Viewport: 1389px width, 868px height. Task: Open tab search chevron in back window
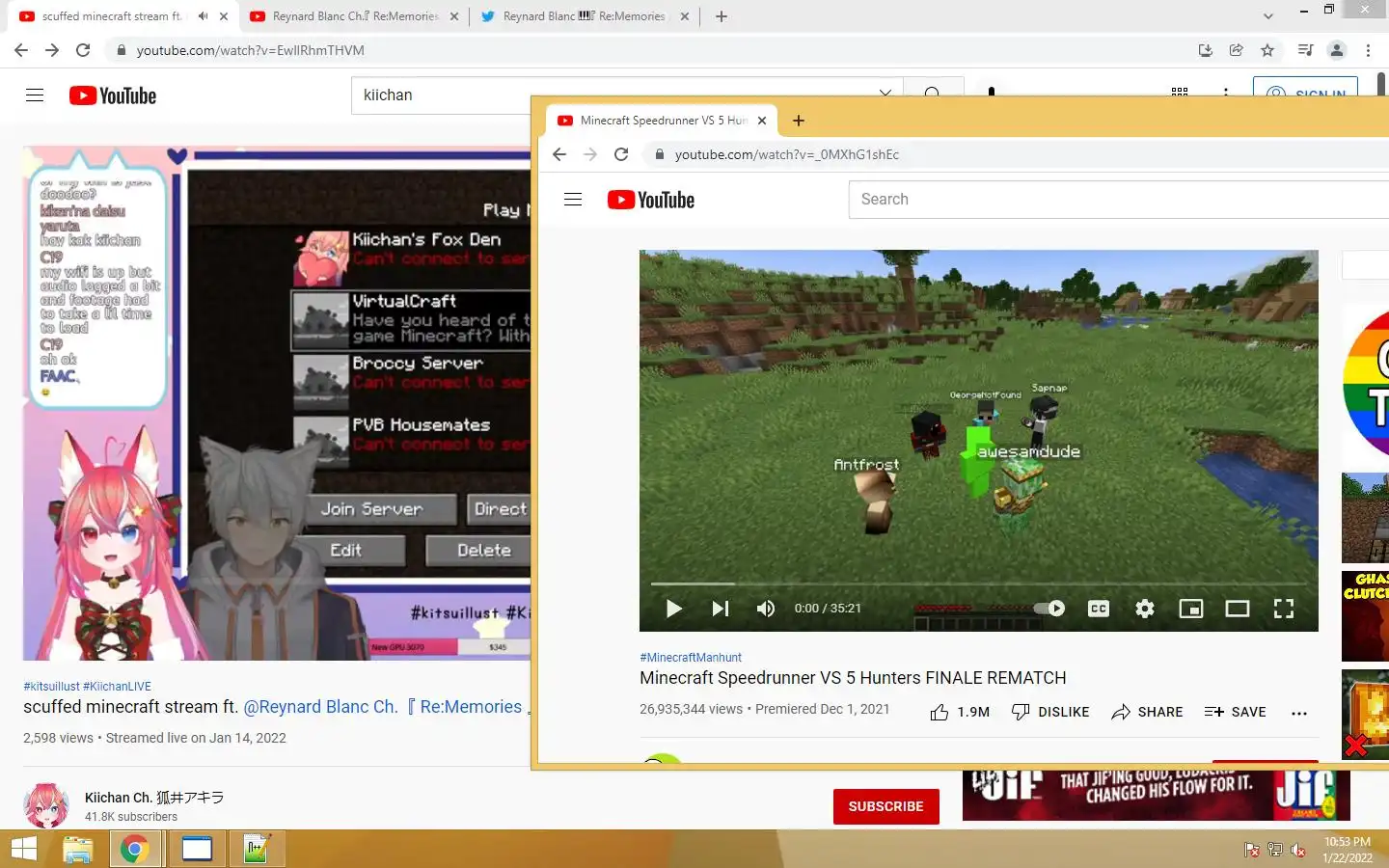click(1268, 16)
